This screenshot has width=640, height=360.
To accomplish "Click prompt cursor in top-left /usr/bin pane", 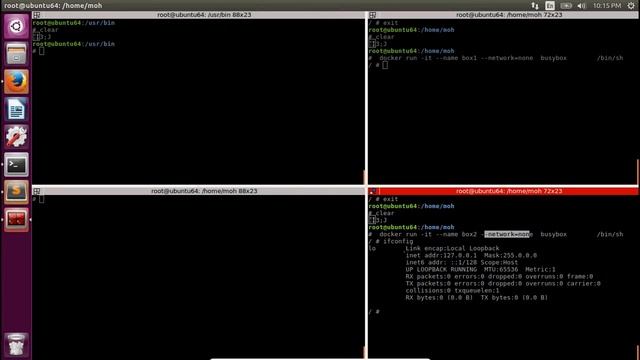I will [42, 51].
